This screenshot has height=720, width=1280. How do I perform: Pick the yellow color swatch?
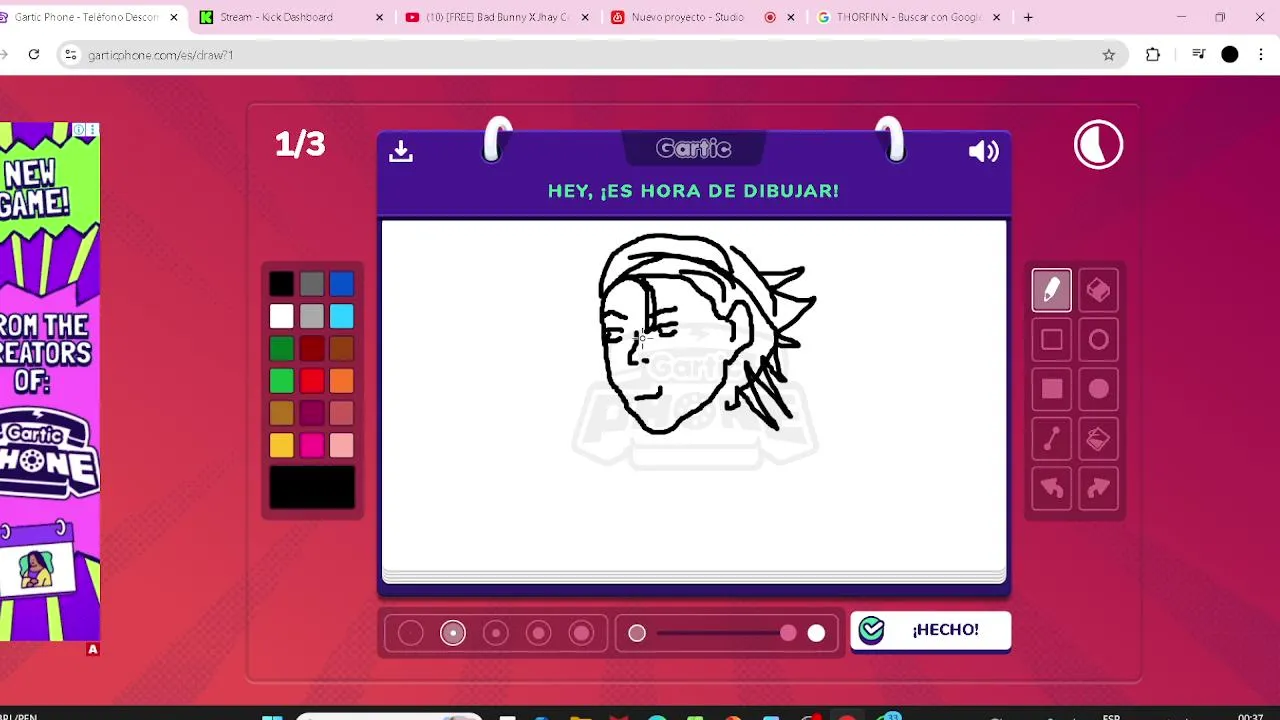coord(281,445)
